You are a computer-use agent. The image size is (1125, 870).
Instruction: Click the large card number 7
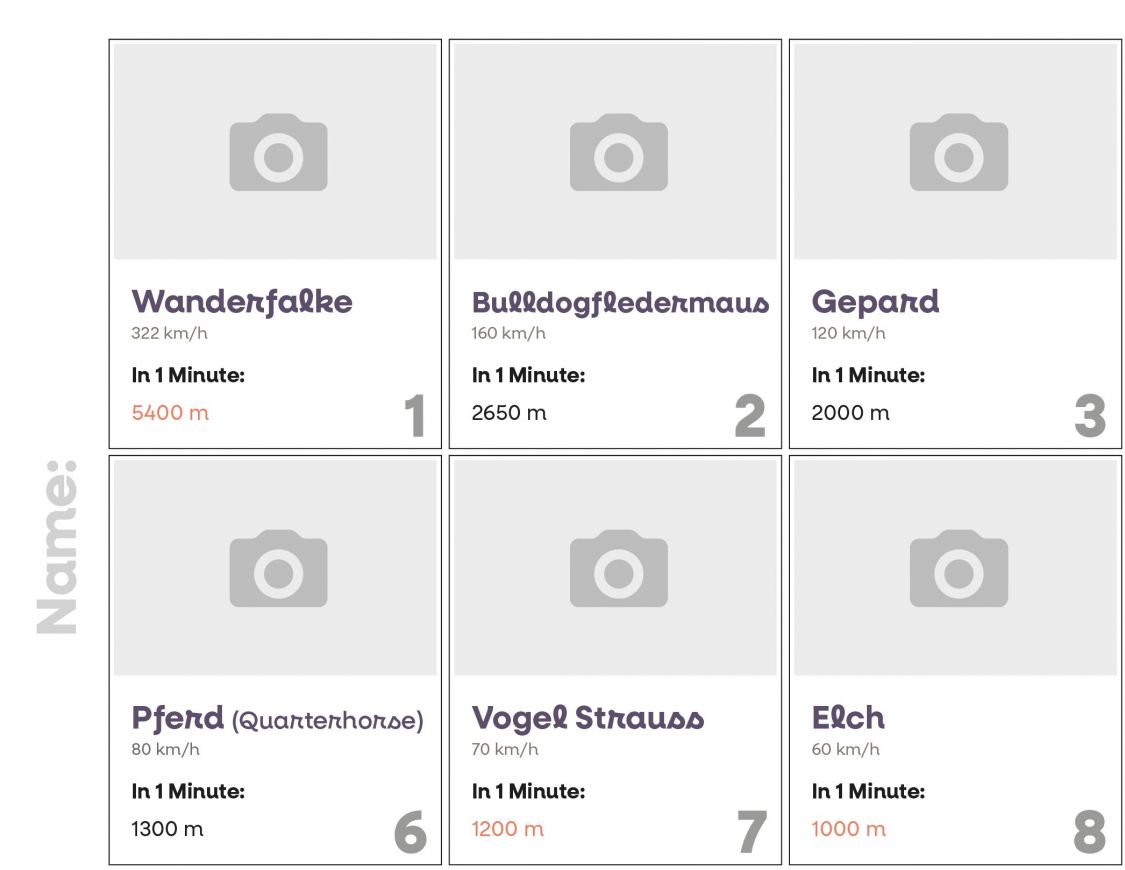tap(751, 833)
